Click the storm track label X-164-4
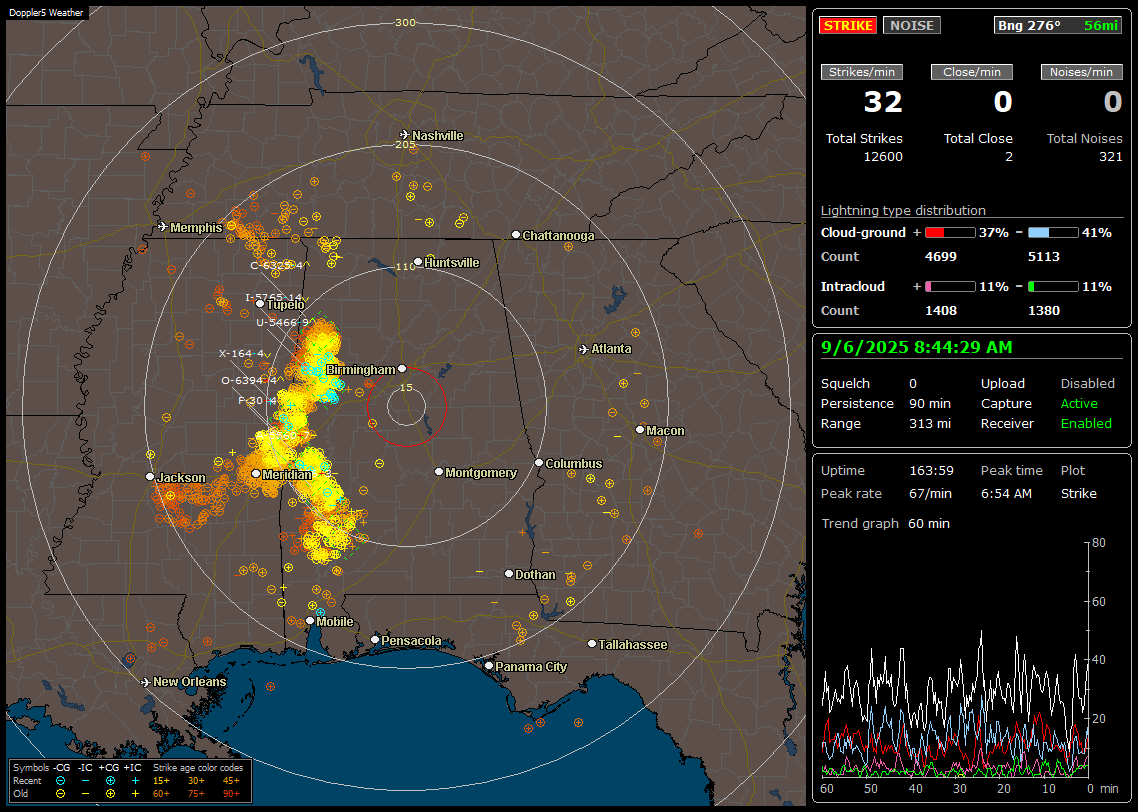 click(242, 353)
